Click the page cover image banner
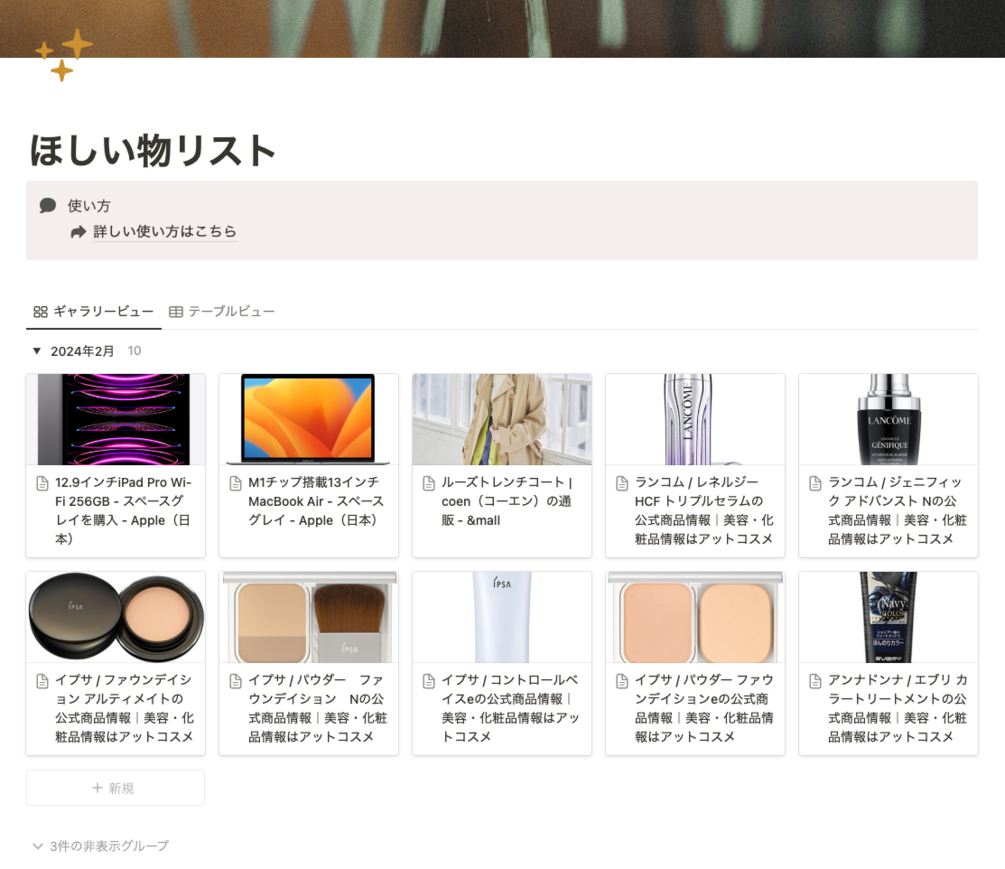 pyautogui.click(x=502, y=28)
